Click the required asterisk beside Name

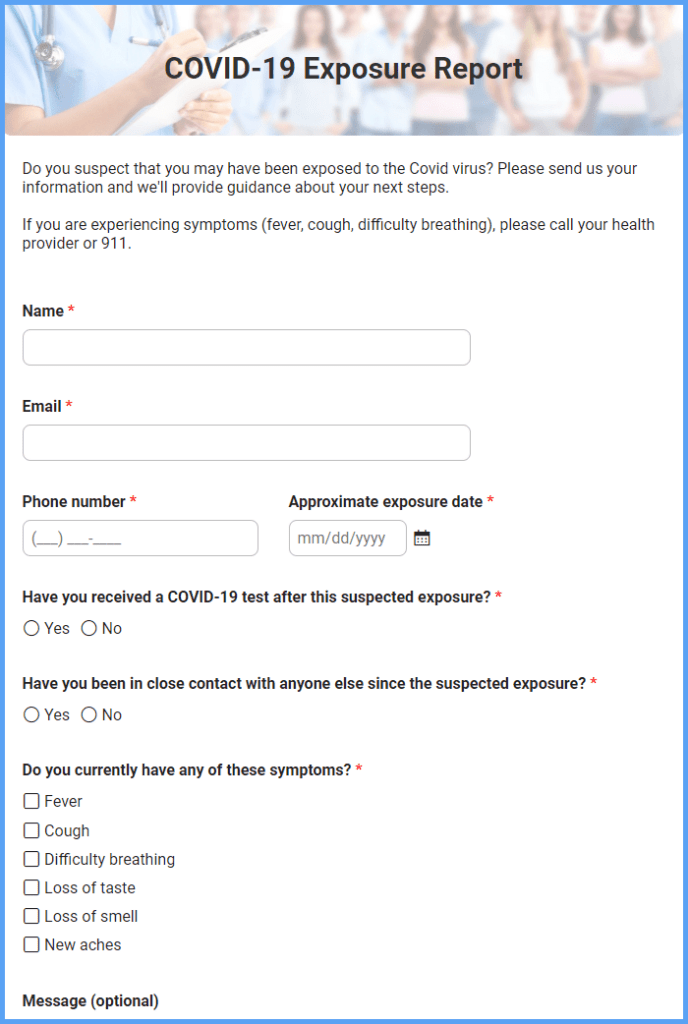68,310
